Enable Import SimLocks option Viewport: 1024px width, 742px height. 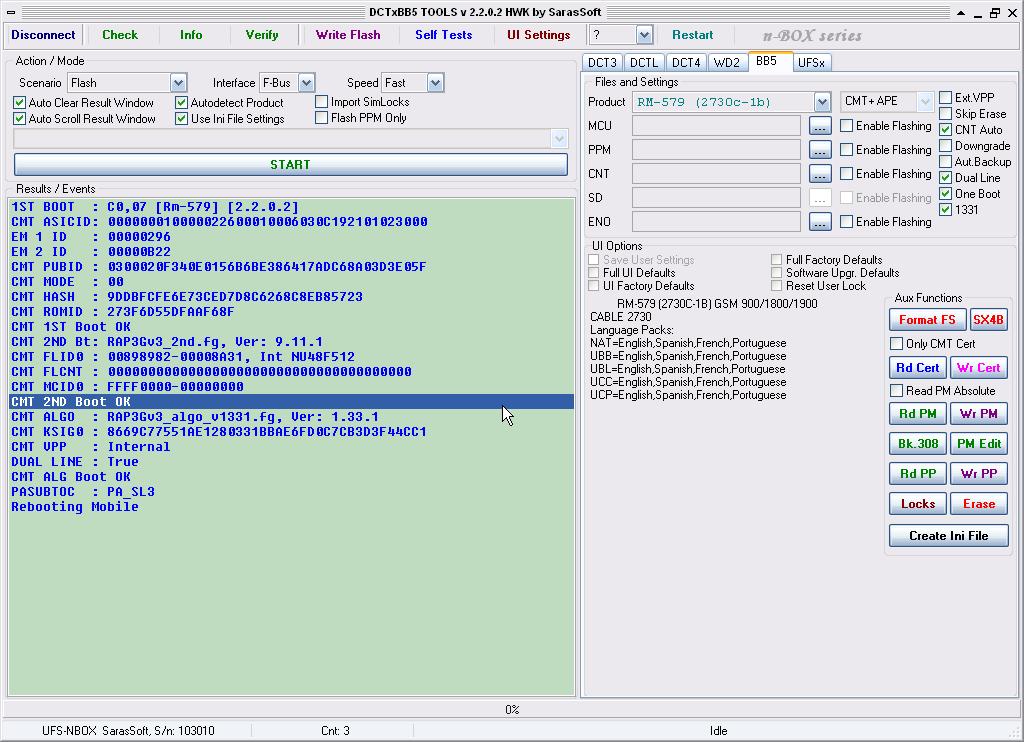tap(321, 102)
